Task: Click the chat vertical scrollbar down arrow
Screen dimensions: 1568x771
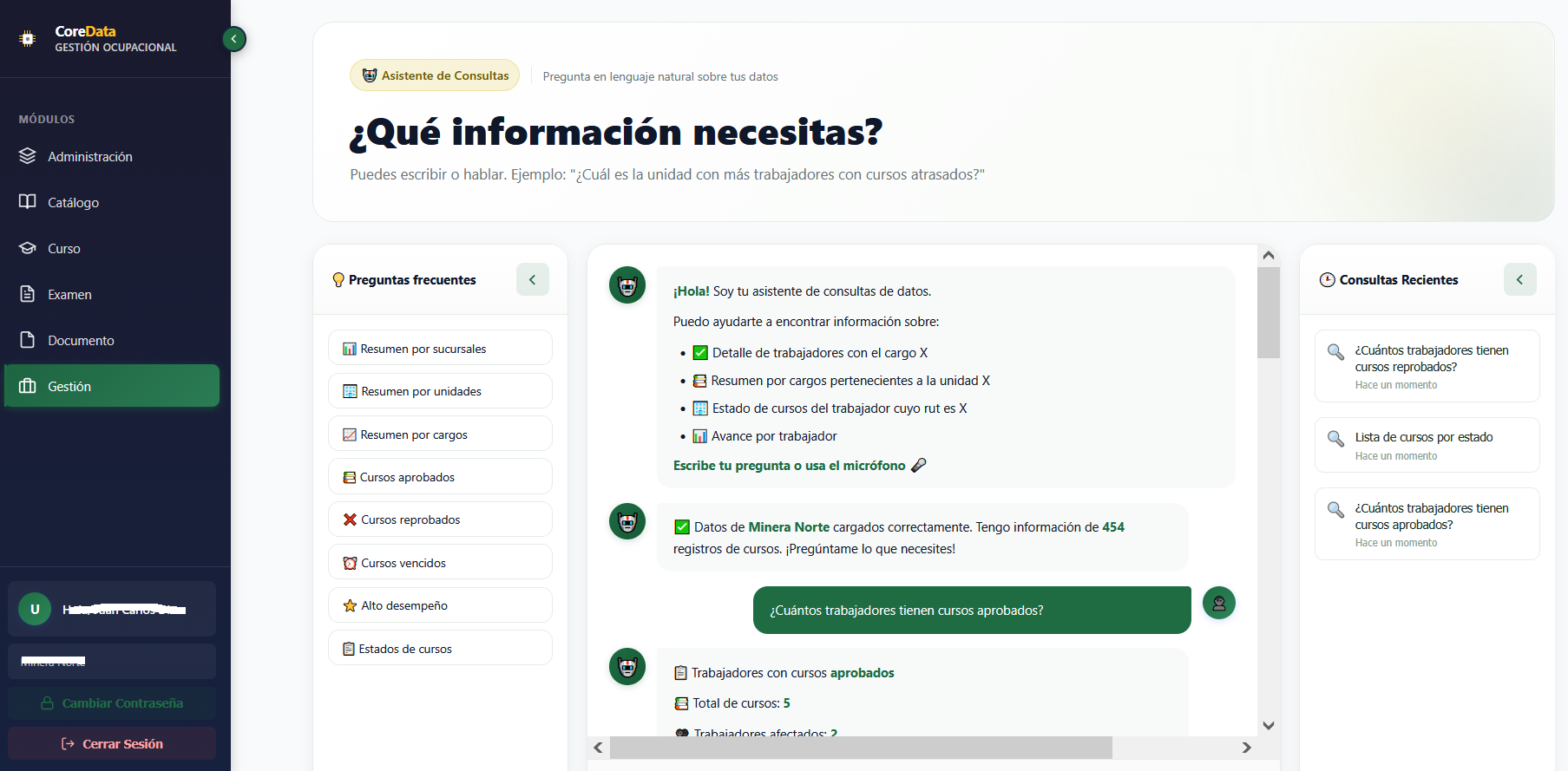Action: 1269,726
